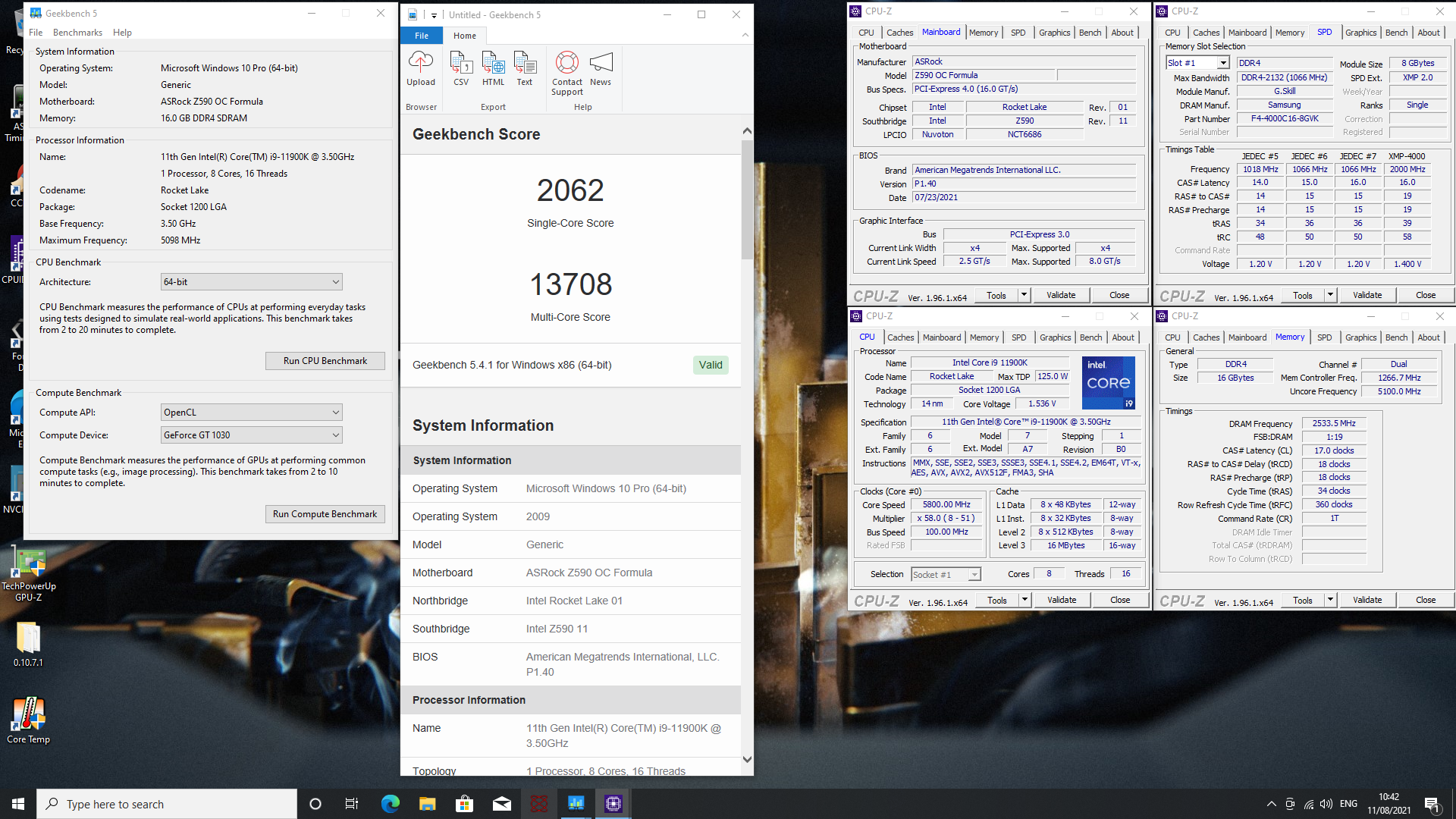Click the save icon in Geekbench title bar
Screen dimensions: 1456x819
coord(413,14)
